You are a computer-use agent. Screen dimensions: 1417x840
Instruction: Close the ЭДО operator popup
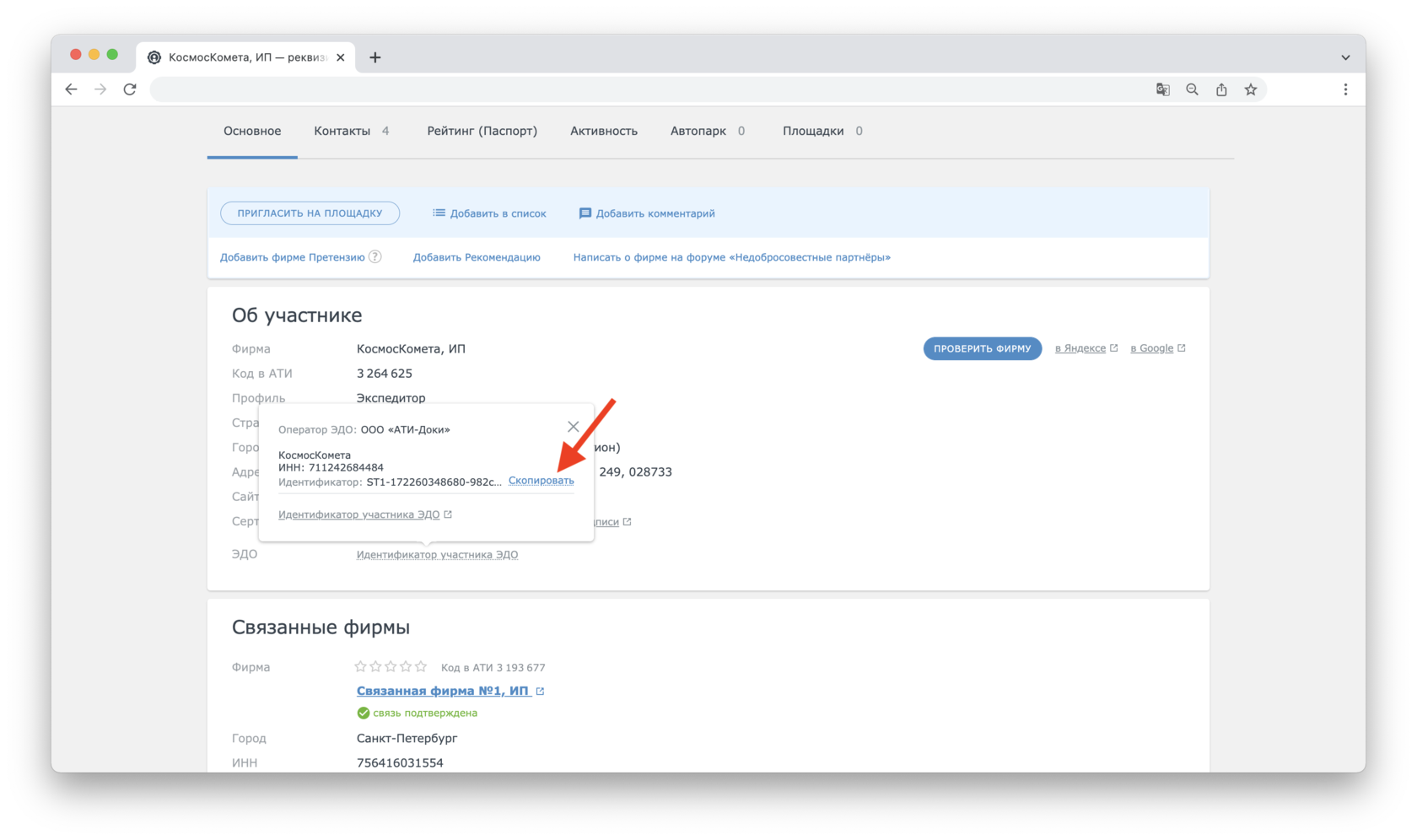(x=574, y=427)
